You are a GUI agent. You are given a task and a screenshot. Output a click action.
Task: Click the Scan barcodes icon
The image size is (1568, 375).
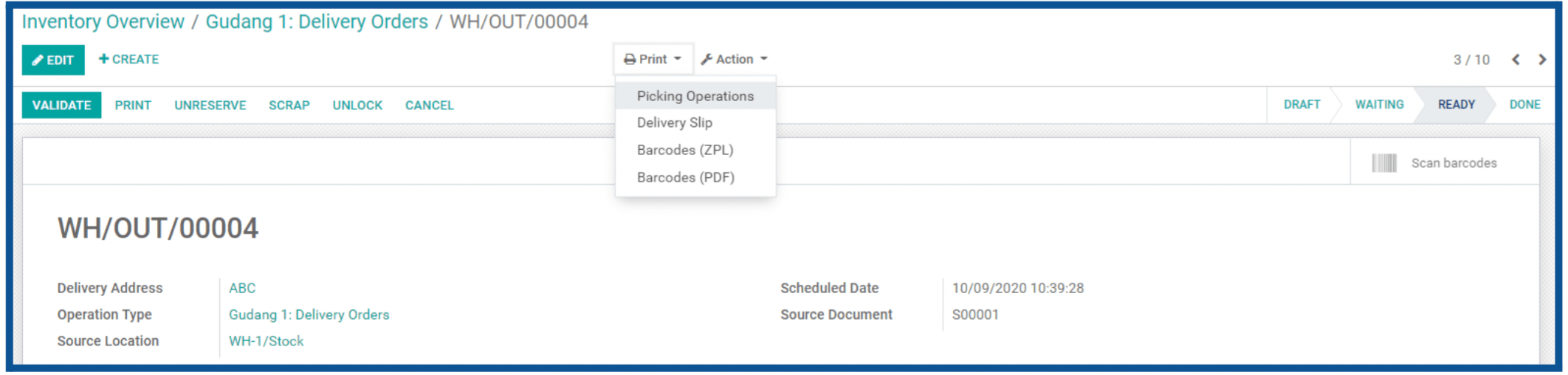coord(1384,163)
